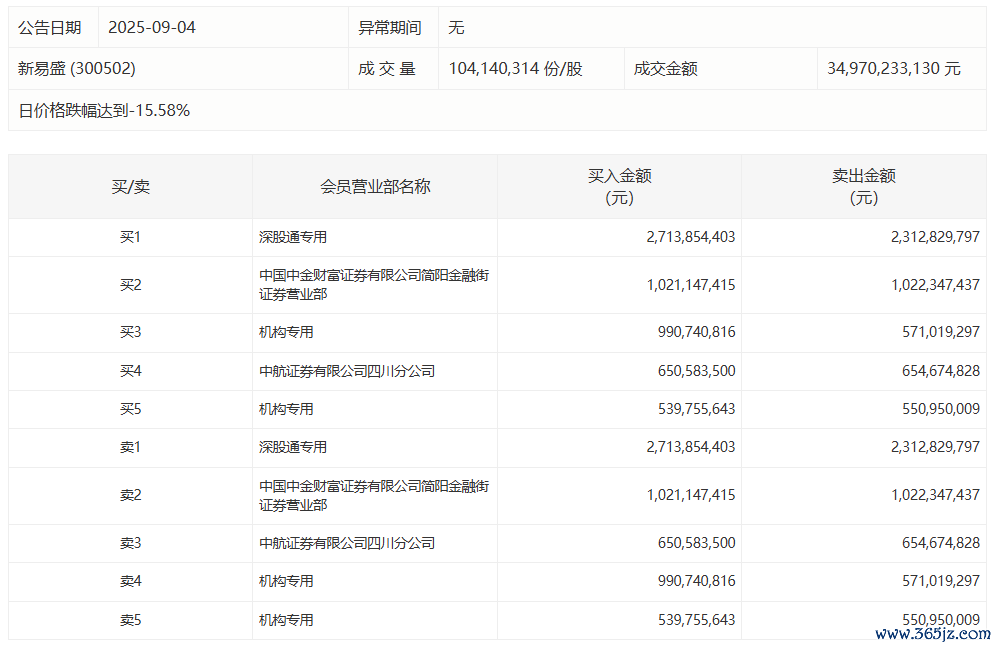Open 深股通专用 in the 买1 row
998x649 pixels.
click(x=293, y=238)
